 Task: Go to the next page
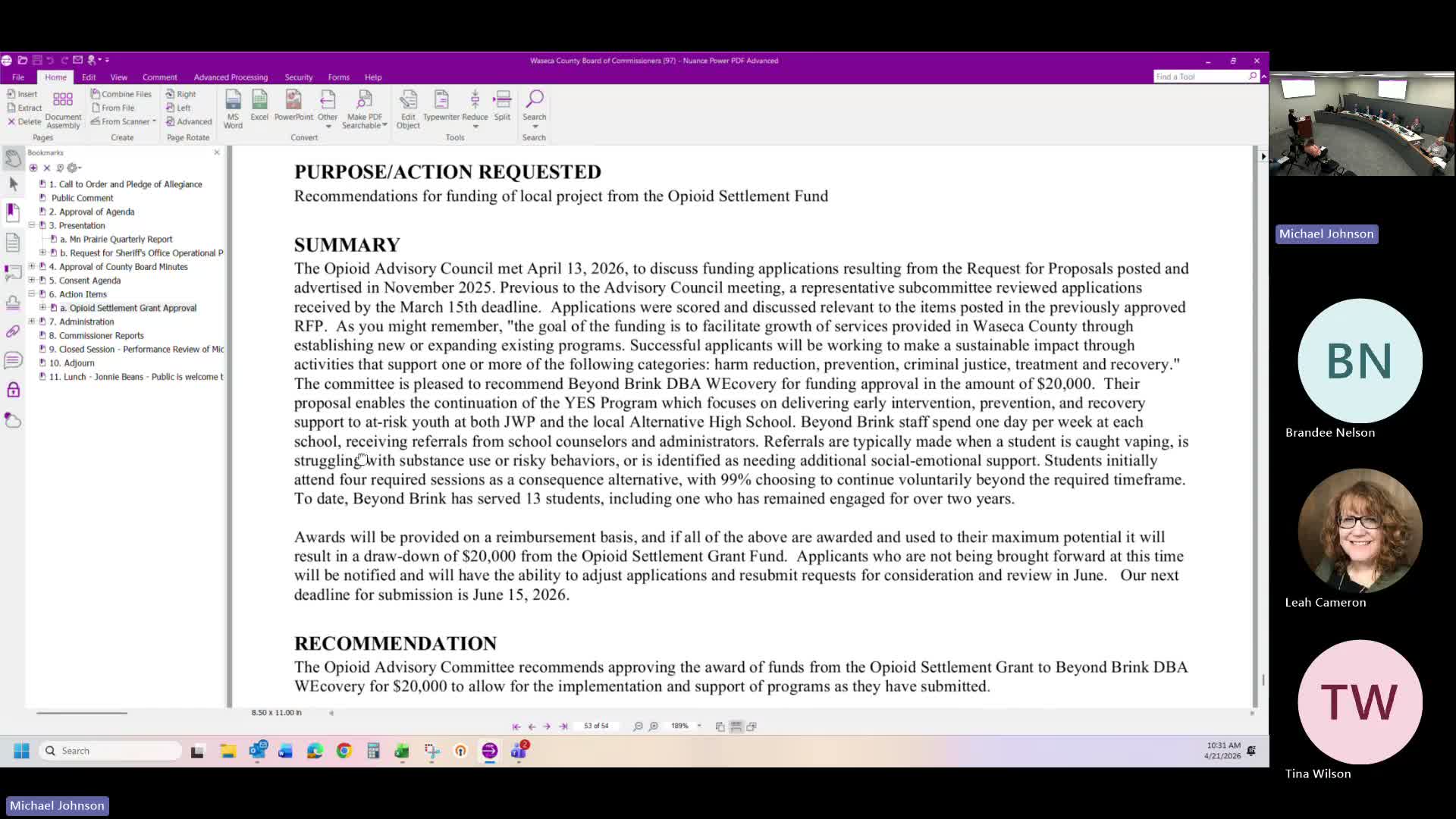tap(547, 726)
